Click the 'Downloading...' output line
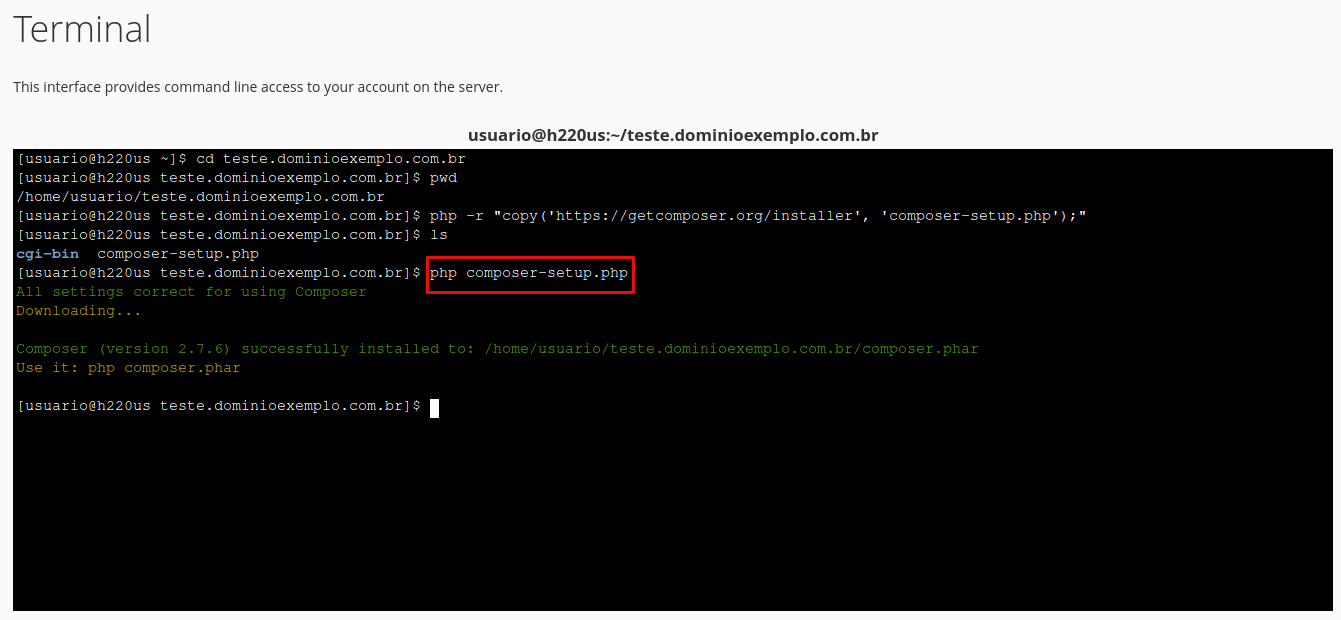 [79, 311]
